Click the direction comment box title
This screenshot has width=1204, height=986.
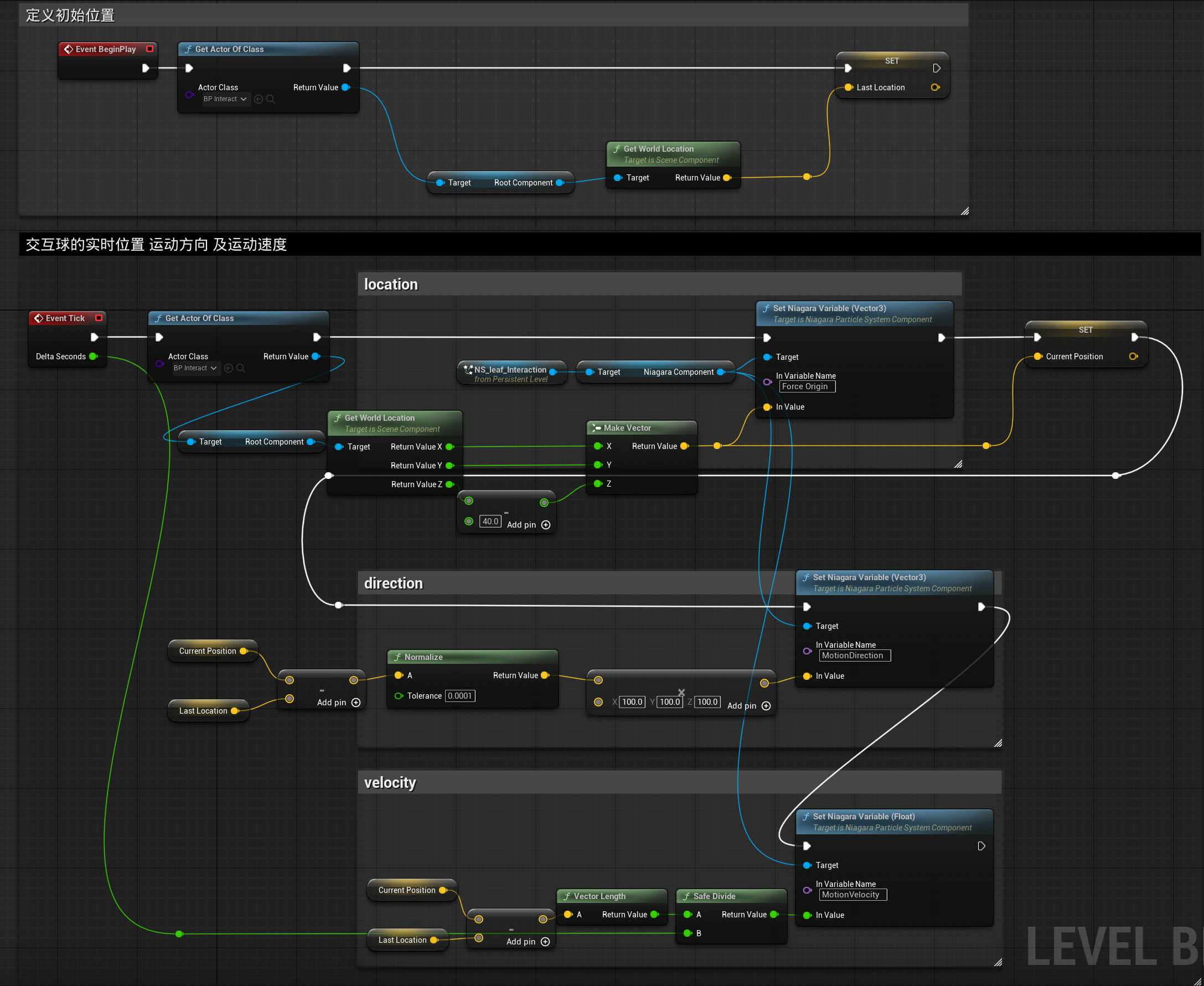[x=394, y=584]
